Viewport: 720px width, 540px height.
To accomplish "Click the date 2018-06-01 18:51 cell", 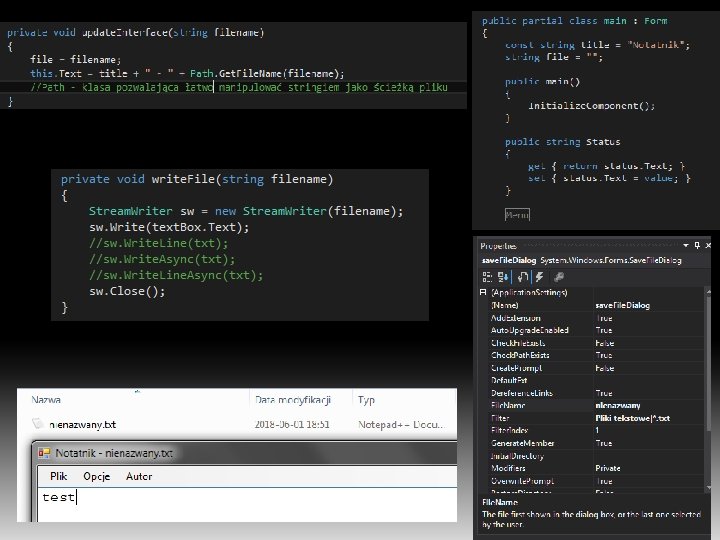I will [x=292, y=424].
